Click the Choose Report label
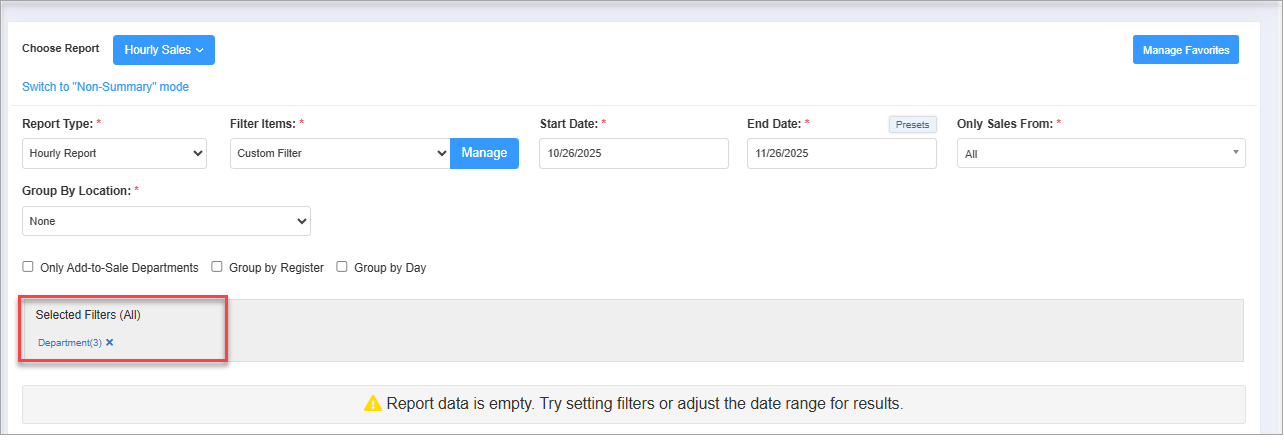Screen dimensions: 1284x448 click(61, 49)
